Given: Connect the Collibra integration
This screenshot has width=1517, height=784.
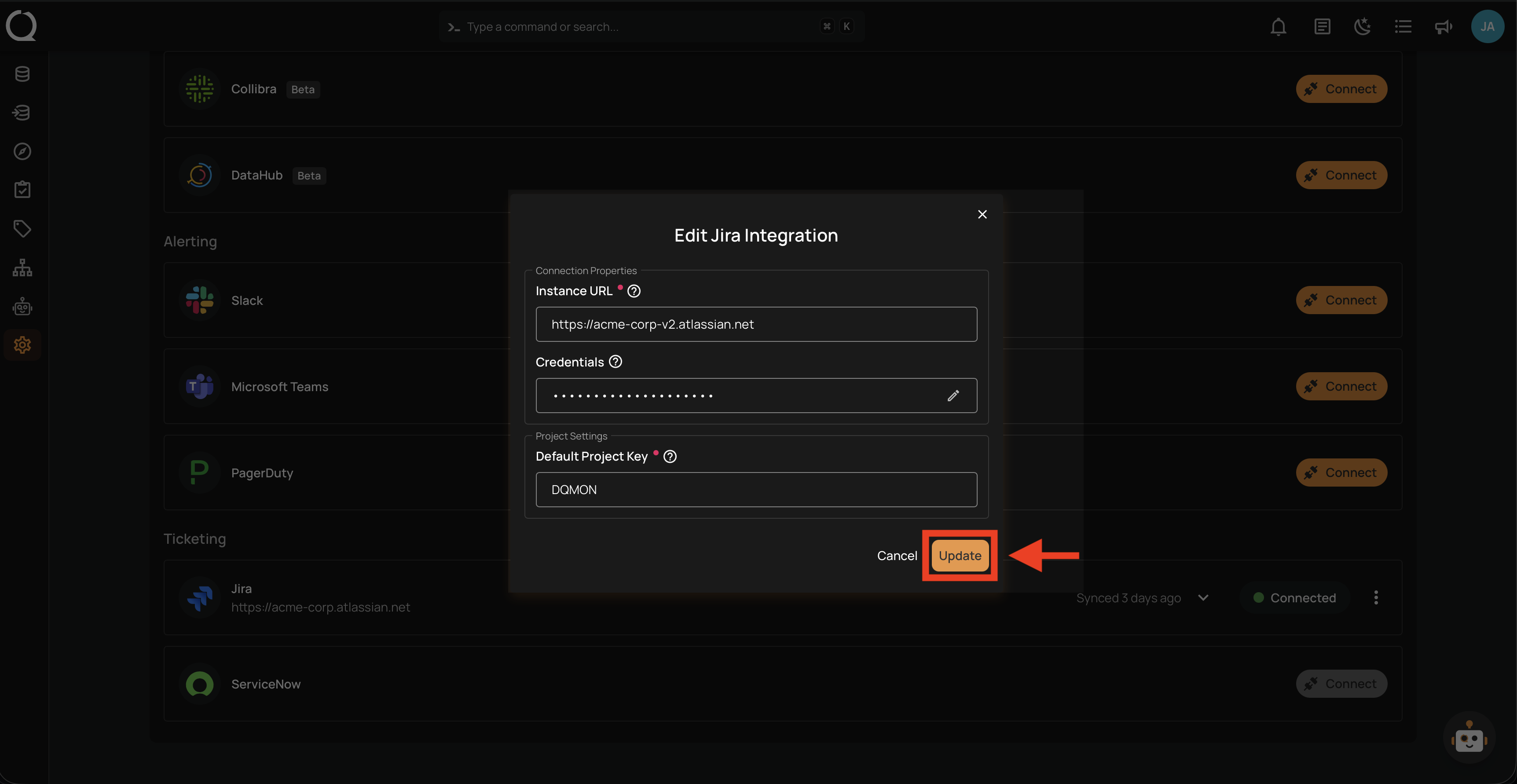Looking at the screenshot, I should pyautogui.click(x=1341, y=89).
